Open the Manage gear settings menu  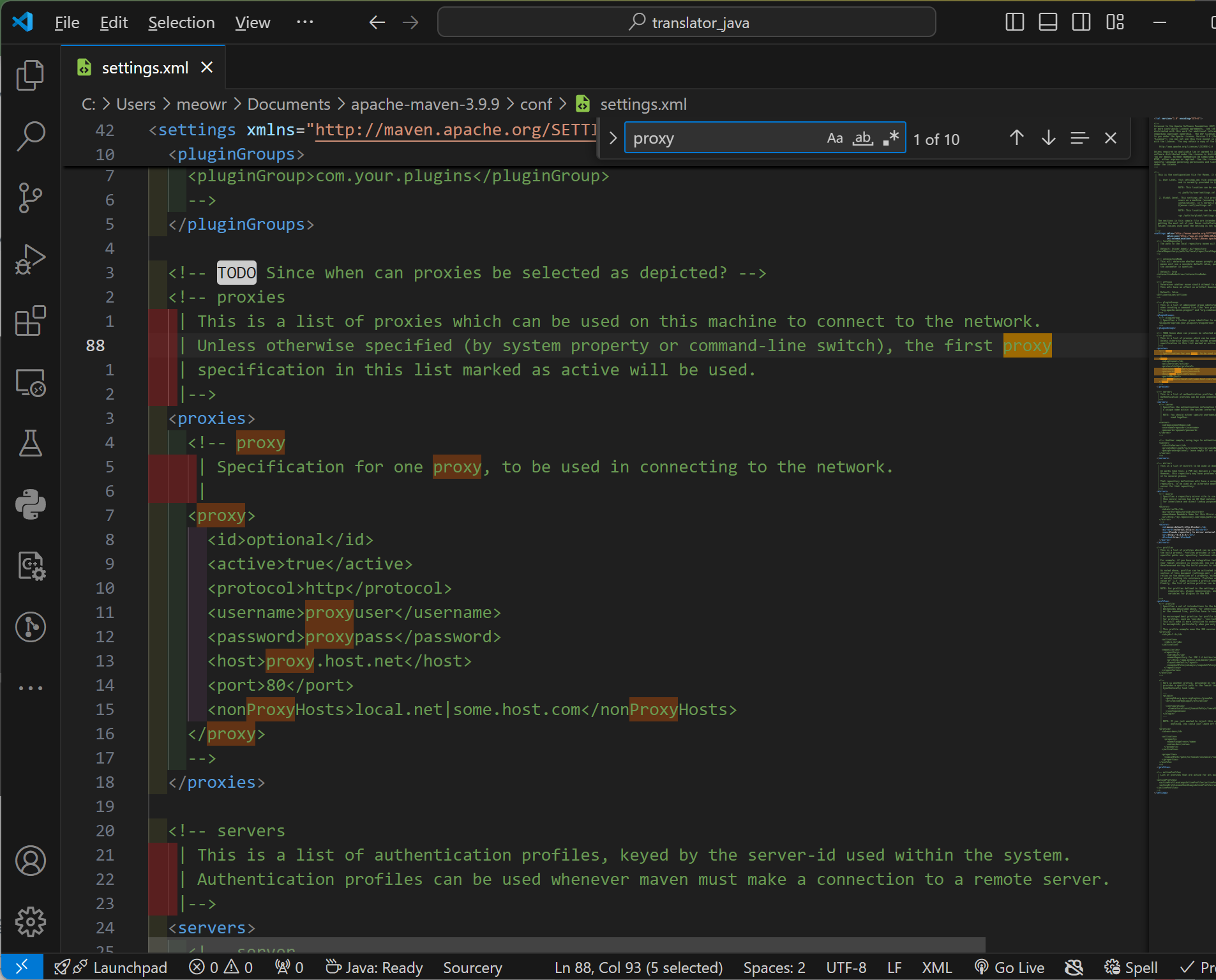point(30,922)
